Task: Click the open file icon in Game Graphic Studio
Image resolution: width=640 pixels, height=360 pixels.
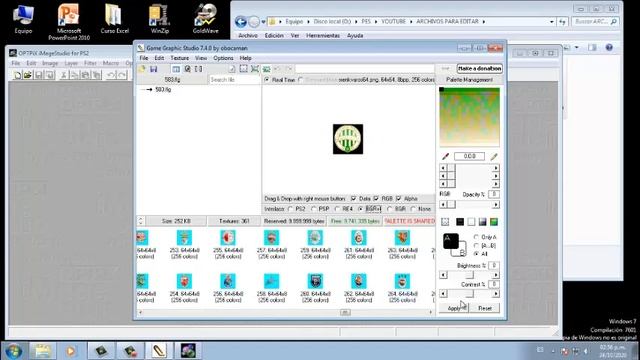Action: pos(142,69)
